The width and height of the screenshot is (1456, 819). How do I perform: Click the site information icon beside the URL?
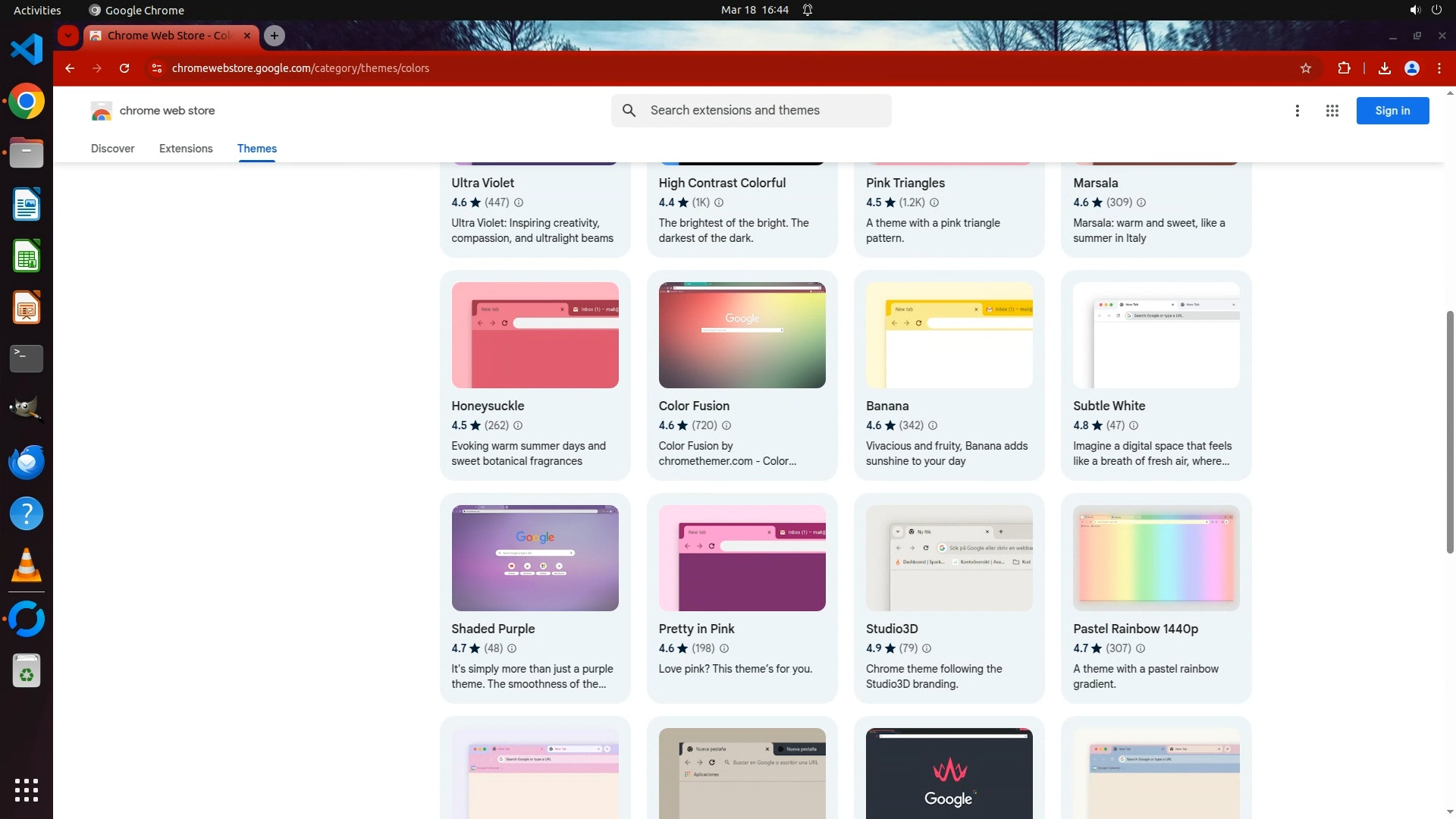pos(156,68)
